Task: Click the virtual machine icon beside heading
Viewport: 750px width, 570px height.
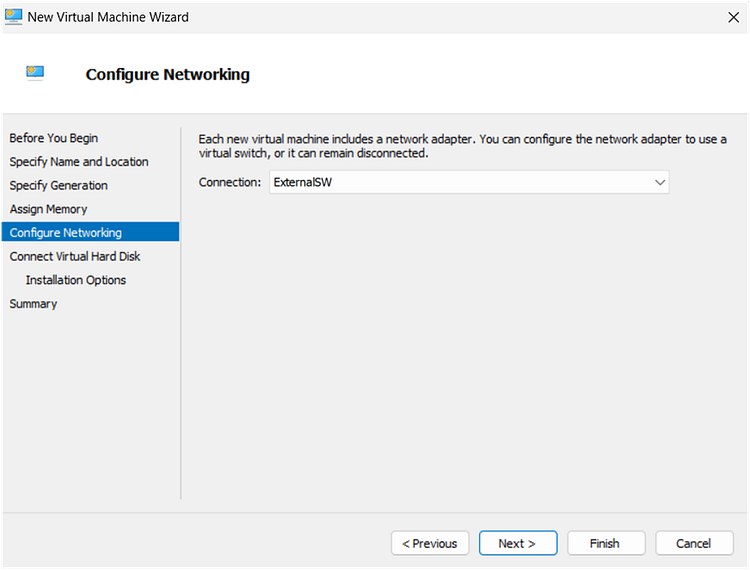Action: tap(35, 73)
